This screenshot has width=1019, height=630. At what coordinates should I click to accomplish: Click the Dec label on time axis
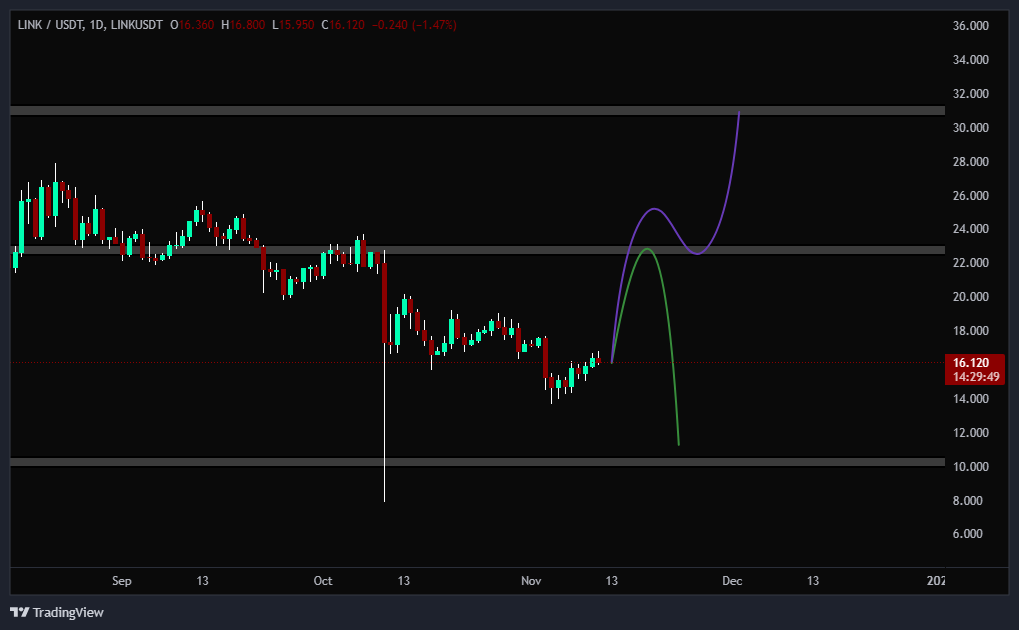(x=732, y=581)
